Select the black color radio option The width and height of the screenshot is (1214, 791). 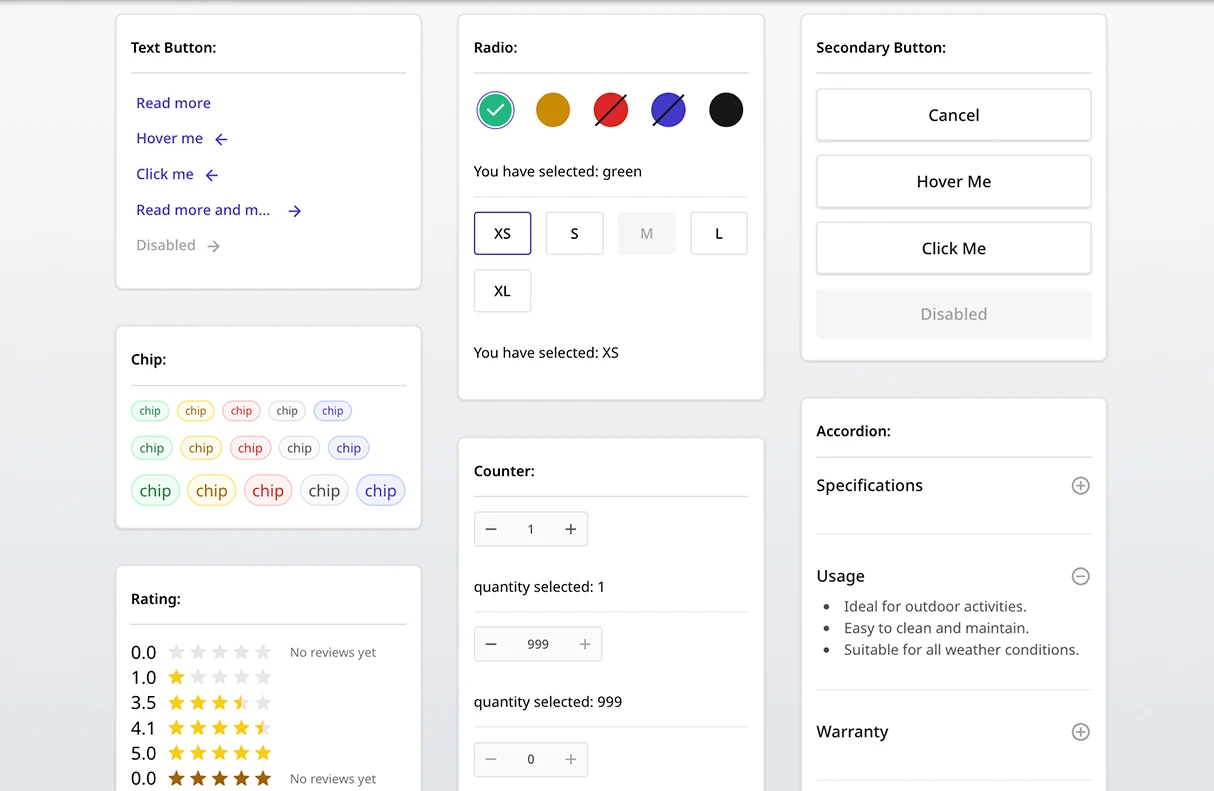coord(726,110)
